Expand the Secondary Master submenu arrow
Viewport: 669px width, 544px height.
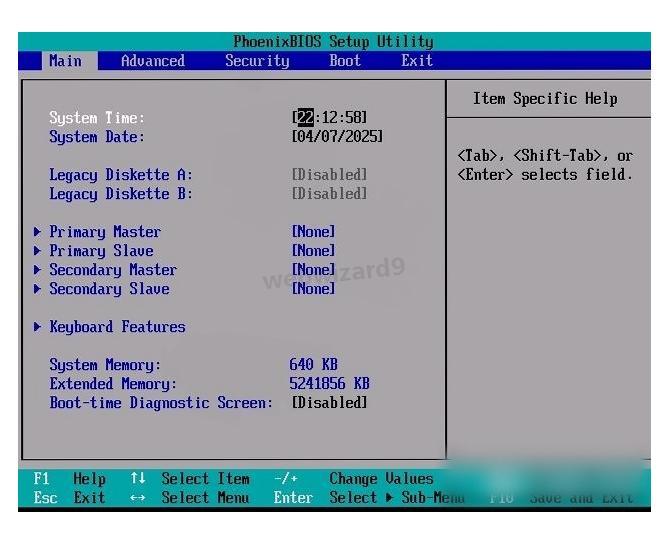click(x=37, y=270)
